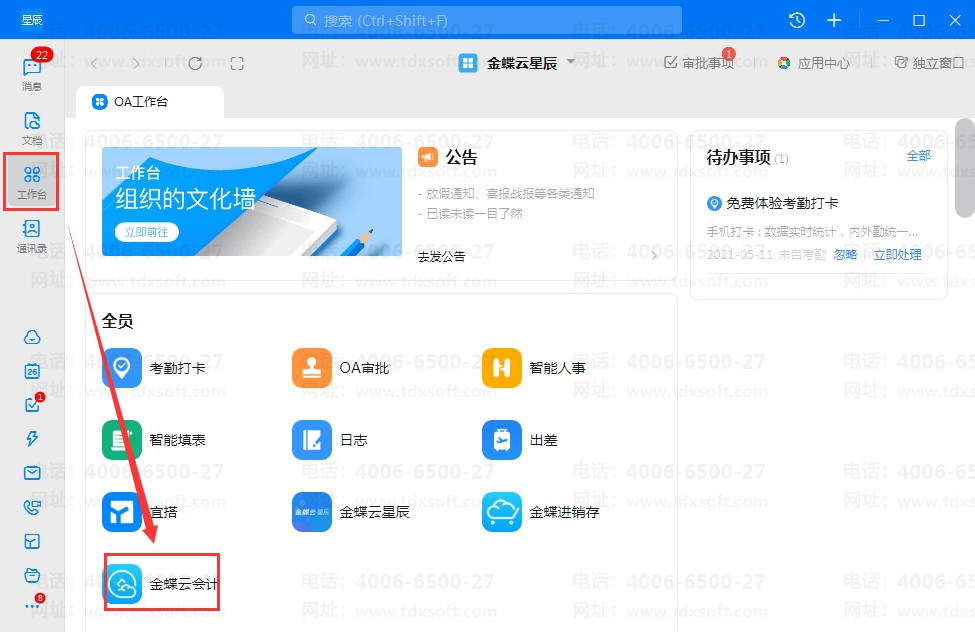
Task: Open the 智能人事 HR app
Action: tap(502, 368)
